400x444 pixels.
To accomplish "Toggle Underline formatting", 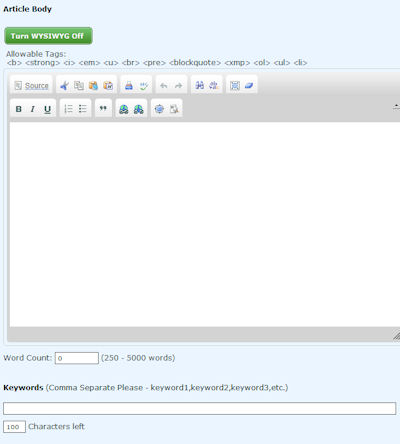I will (47, 109).
